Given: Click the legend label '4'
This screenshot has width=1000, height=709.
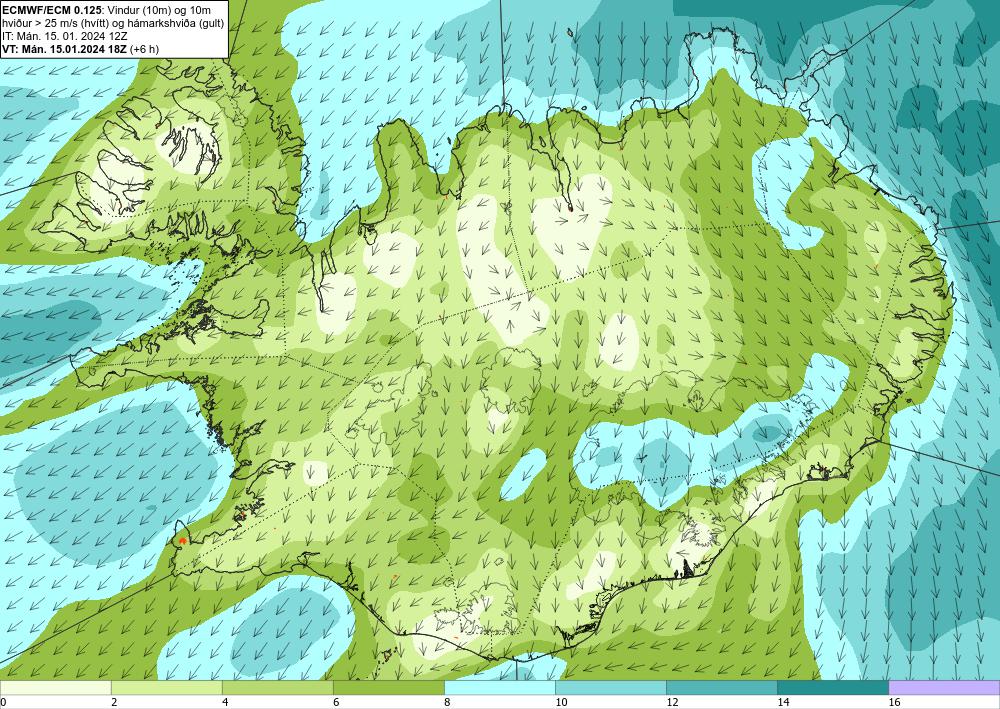Looking at the screenshot, I should [x=225, y=702].
